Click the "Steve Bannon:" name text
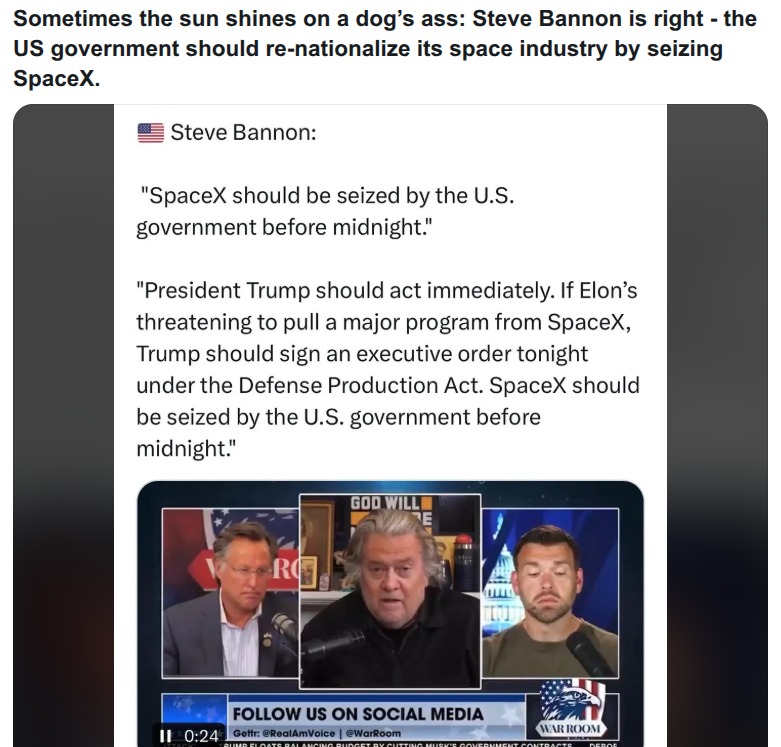Image resolution: width=781 pixels, height=747 pixels. click(x=243, y=132)
